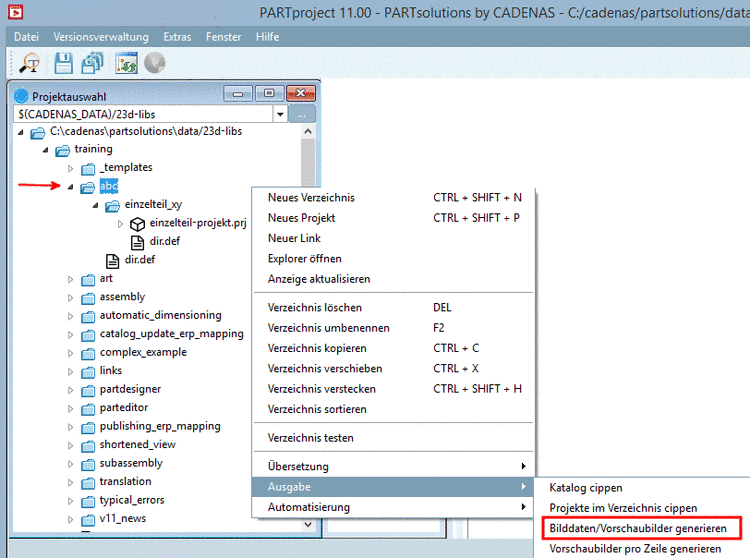Click the gray globe toolbar icon
This screenshot has height=558, width=750.
point(154,63)
